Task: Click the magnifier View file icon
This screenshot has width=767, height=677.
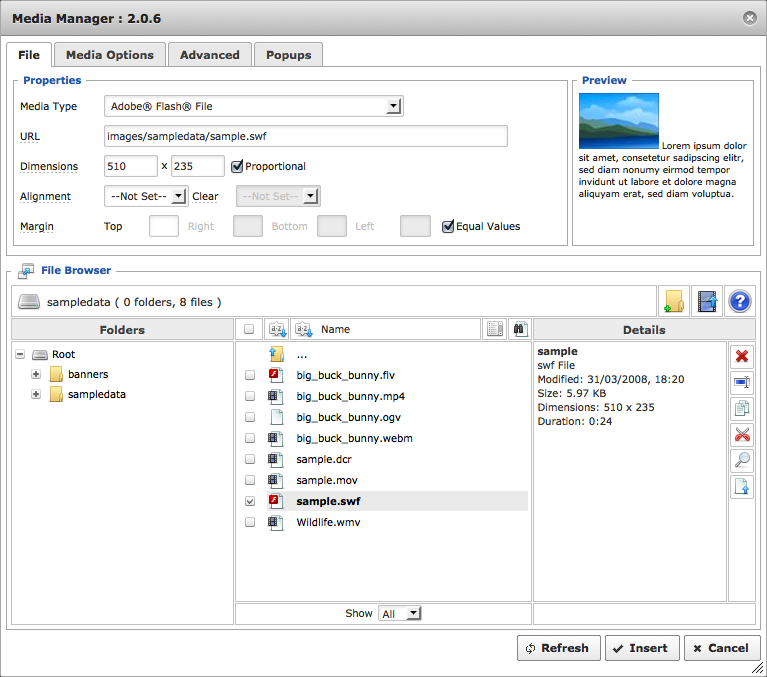Action: pyautogui.click(x=742, y=461)
